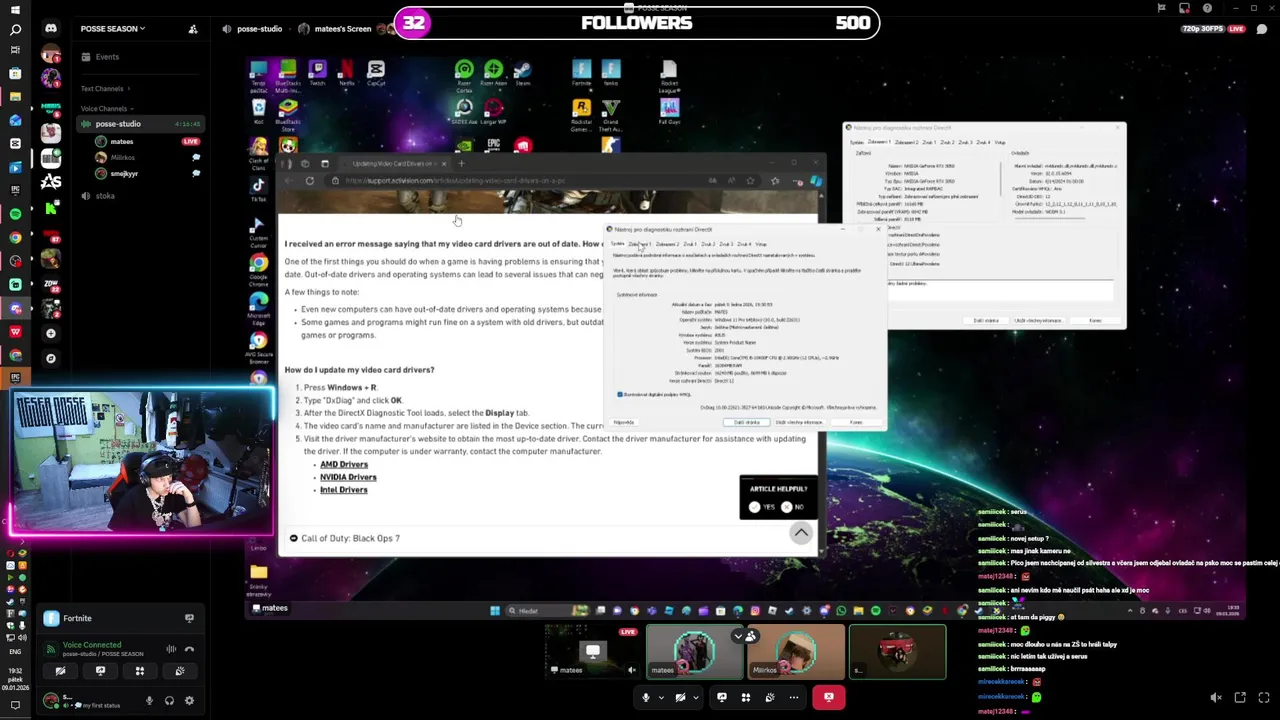
Task: Deafen with the headphones icon in the user panel
Action: click(x=169, y=701)
